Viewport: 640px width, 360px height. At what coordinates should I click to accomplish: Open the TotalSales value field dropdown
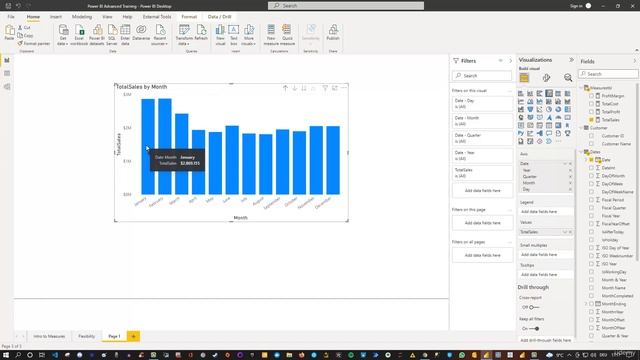[565, 232]
